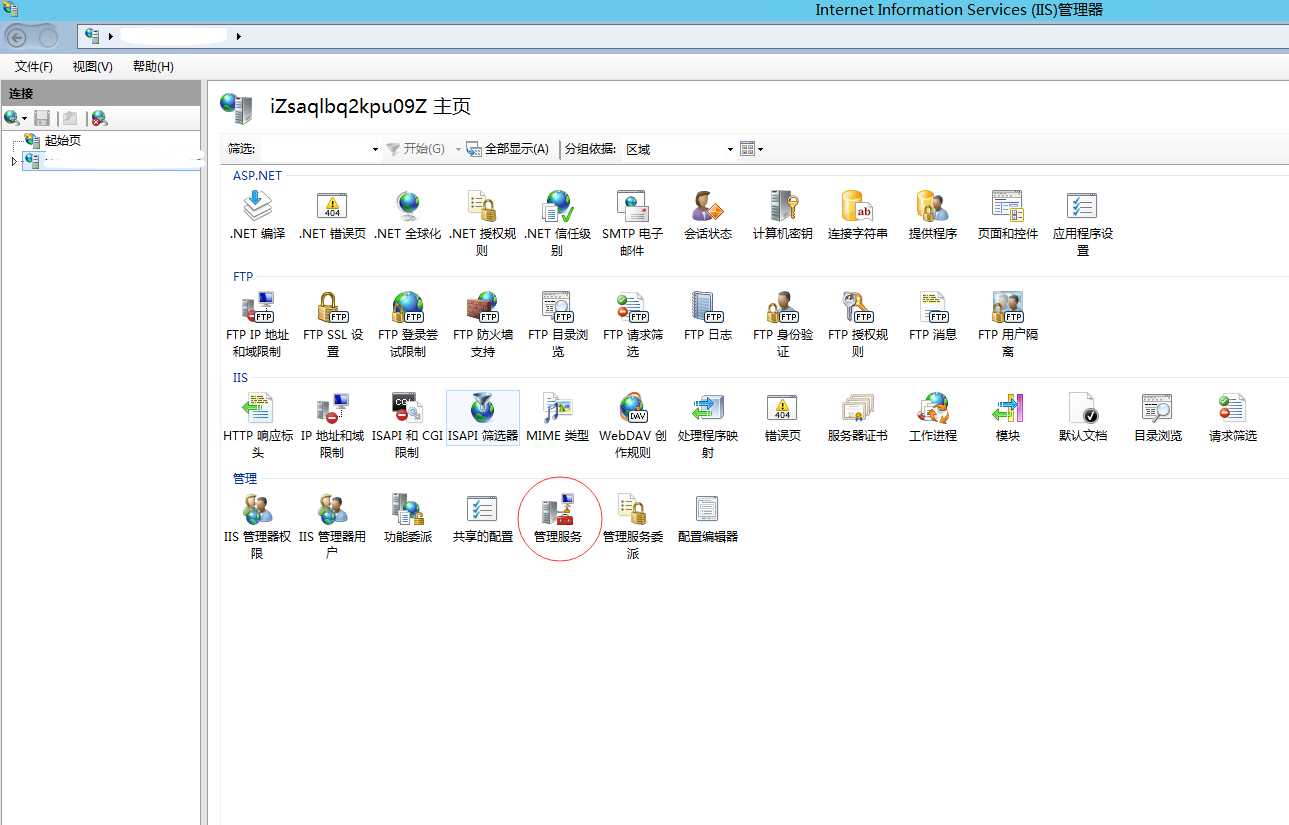Viewport: 1289px width, 825px height.
Task: Open IIS 管理器权限
Action: pyautogui.click(x=257, y=527)
